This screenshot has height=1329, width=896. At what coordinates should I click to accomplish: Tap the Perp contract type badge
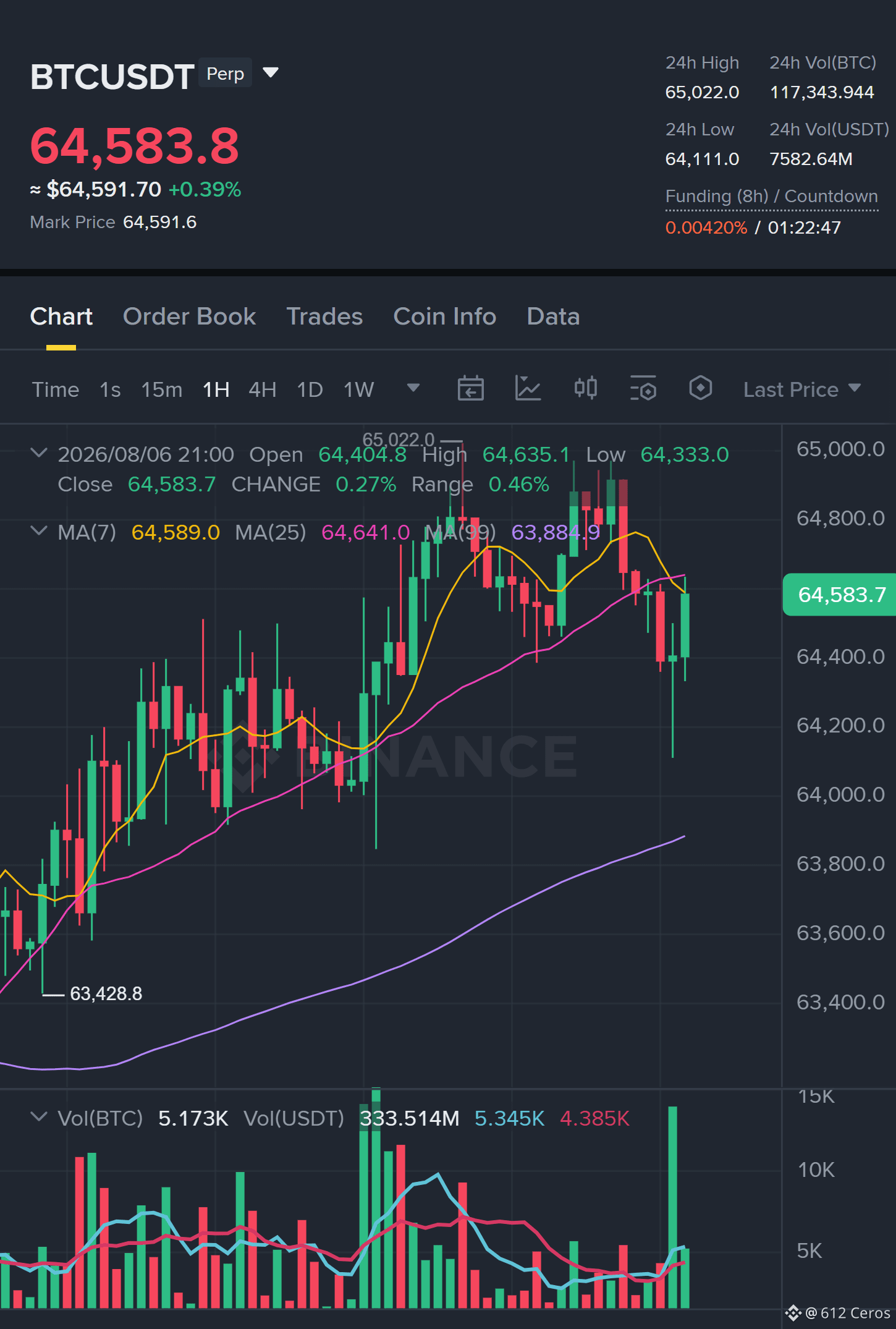tap(226, 74)
